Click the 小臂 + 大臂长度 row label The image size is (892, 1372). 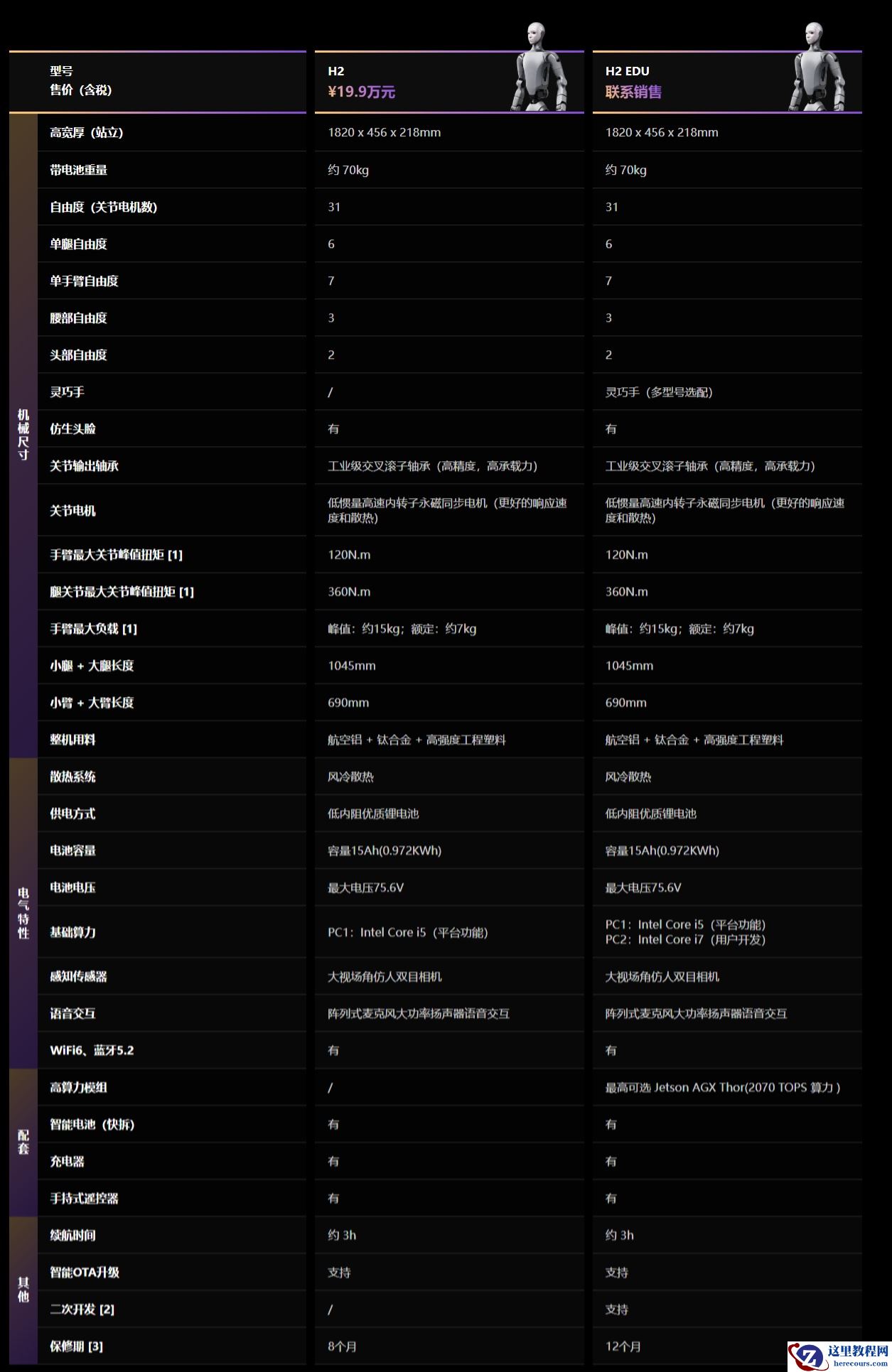click(92, 703)
